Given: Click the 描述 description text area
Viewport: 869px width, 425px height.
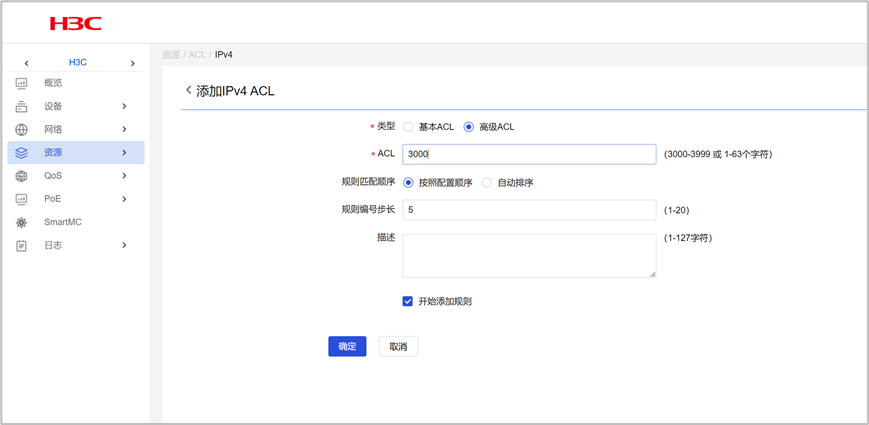Looking at the screenshot, I should coord(529,255).
